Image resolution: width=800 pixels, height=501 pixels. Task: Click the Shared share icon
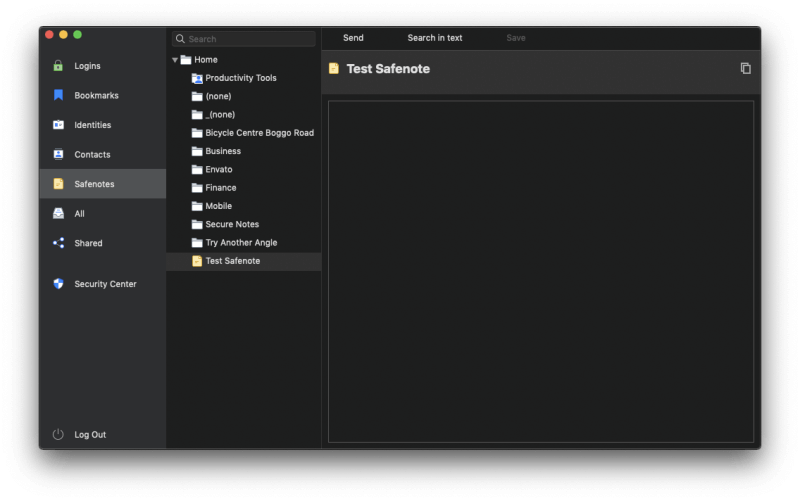coord(58,243)
